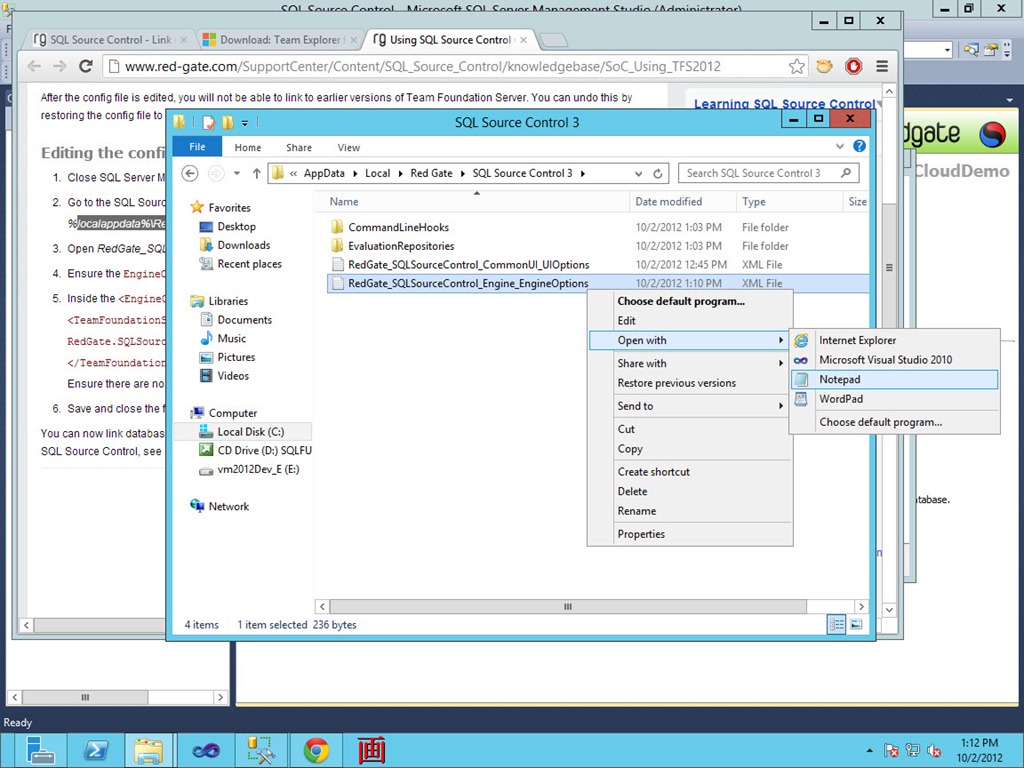Click the Search SQL Source Control 3 box
The width and height of the screenshot is (1024, 768).
tap(769, 173)
